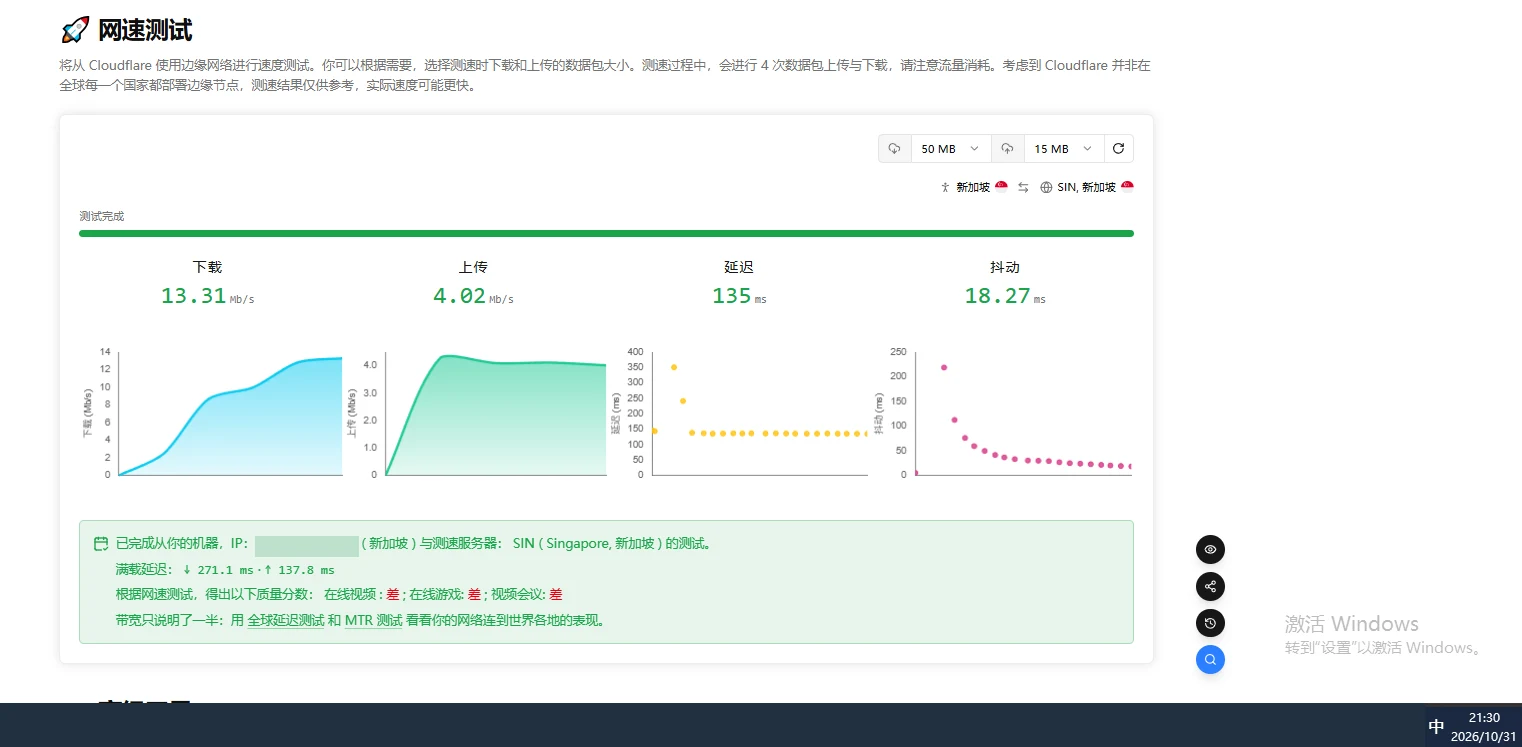Click the blue search floating button
Viewport: 1522px width, 747px height.
tap(1210, 659)
